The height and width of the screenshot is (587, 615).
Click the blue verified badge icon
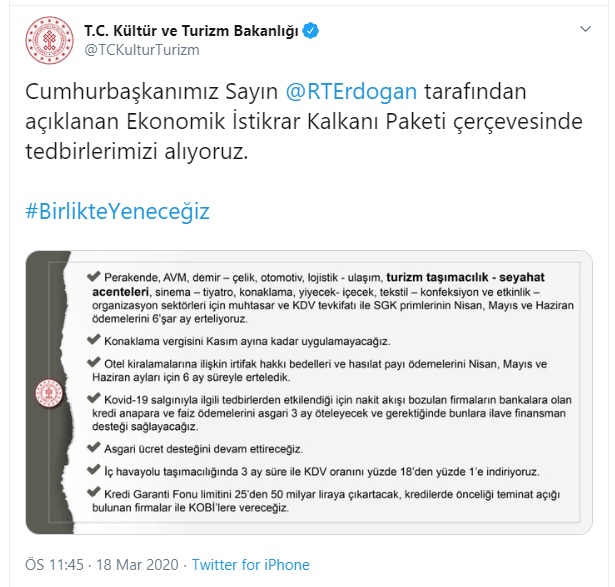(x=311, y=31)
